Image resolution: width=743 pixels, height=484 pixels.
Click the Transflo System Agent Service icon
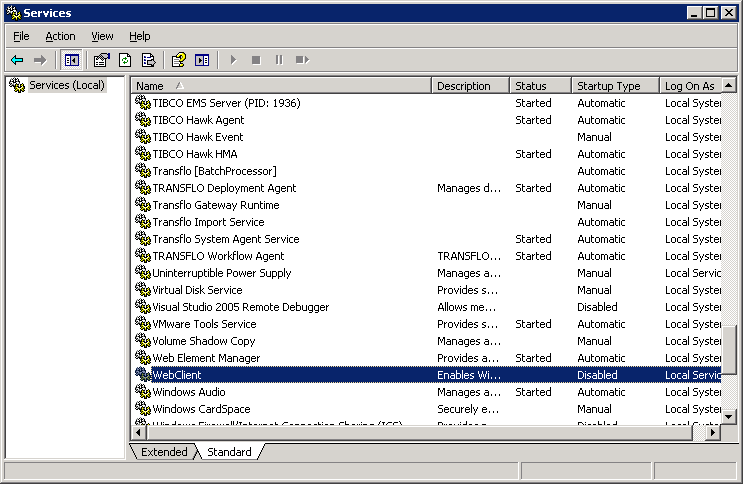tap(143, 239)
